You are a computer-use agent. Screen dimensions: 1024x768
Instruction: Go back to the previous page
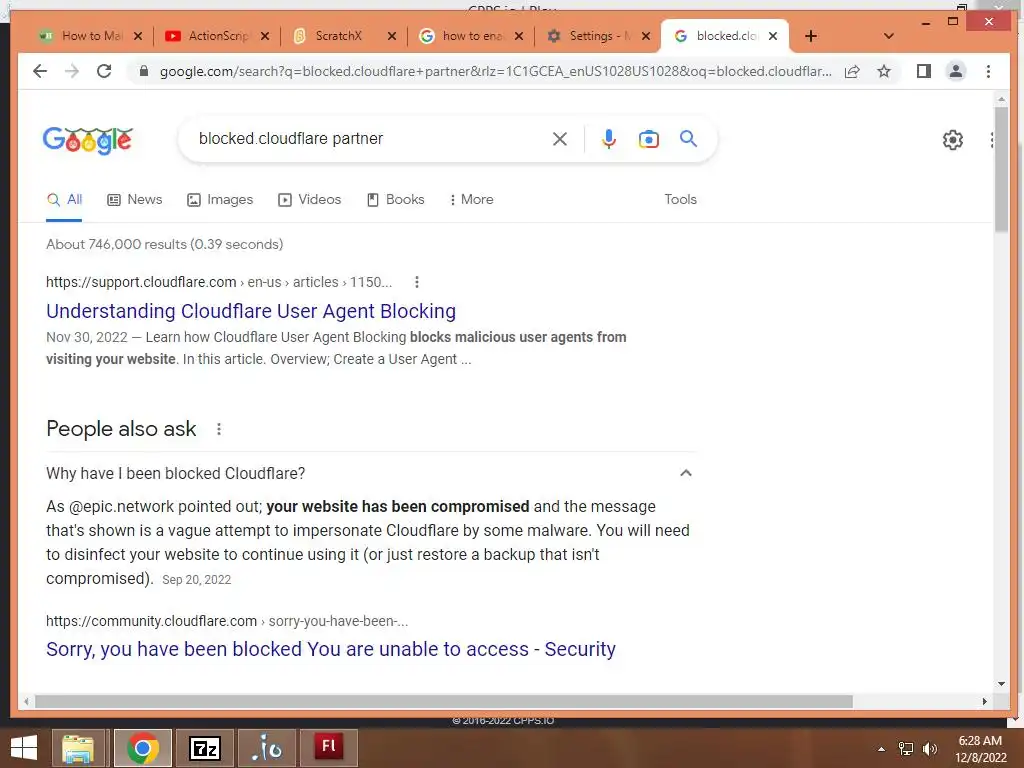(40, 71)
